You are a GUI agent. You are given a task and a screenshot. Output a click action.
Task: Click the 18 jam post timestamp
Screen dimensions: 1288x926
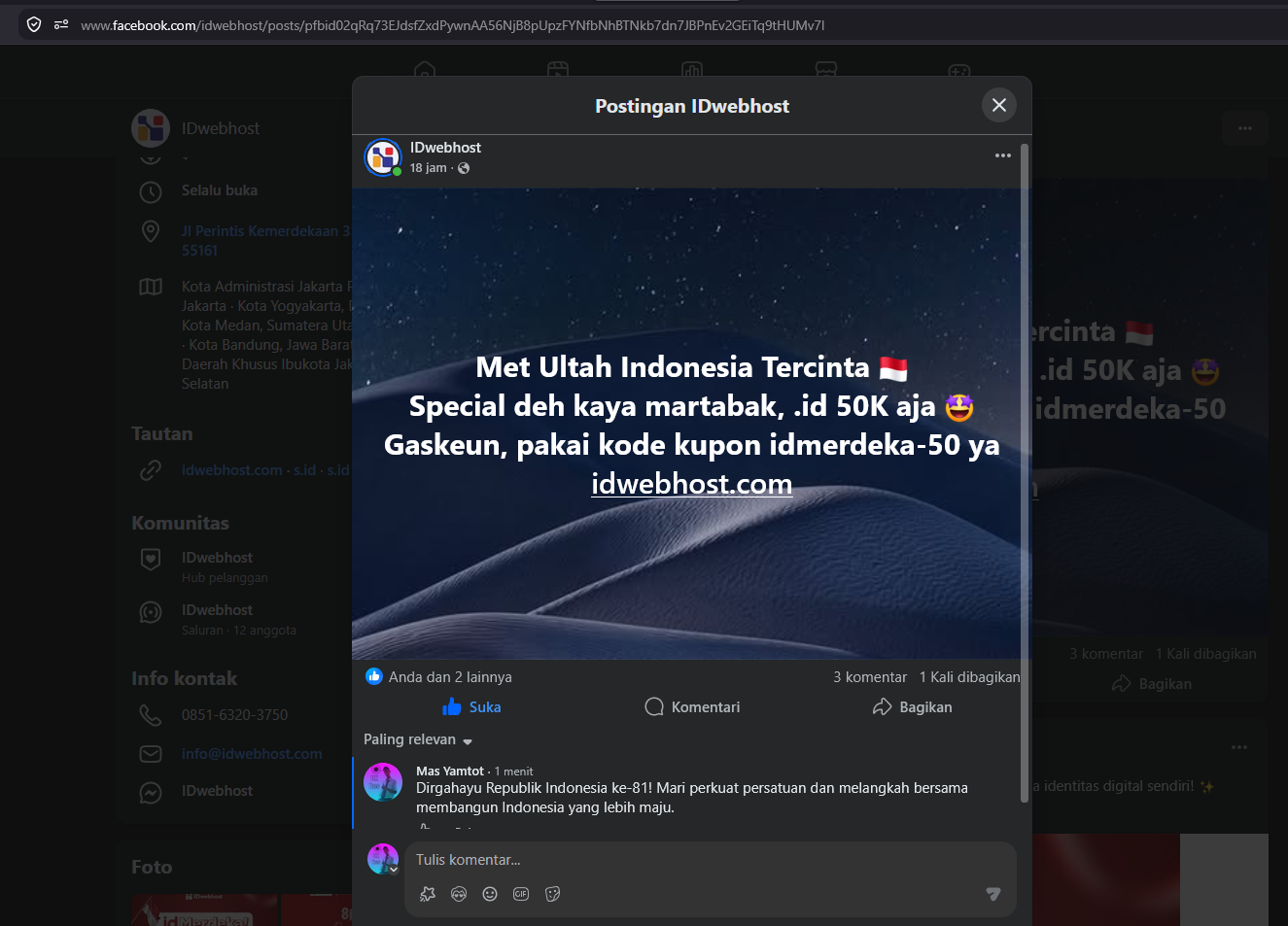coord(428,168)
